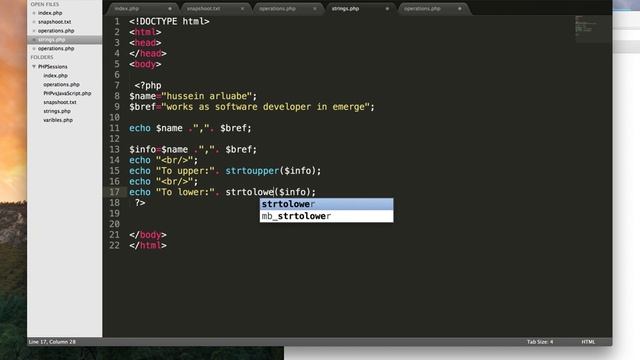Viewport: 640px width, 360px height.
Task: Click the OPEN FILES sidebar heading
Action: [45, 4]
